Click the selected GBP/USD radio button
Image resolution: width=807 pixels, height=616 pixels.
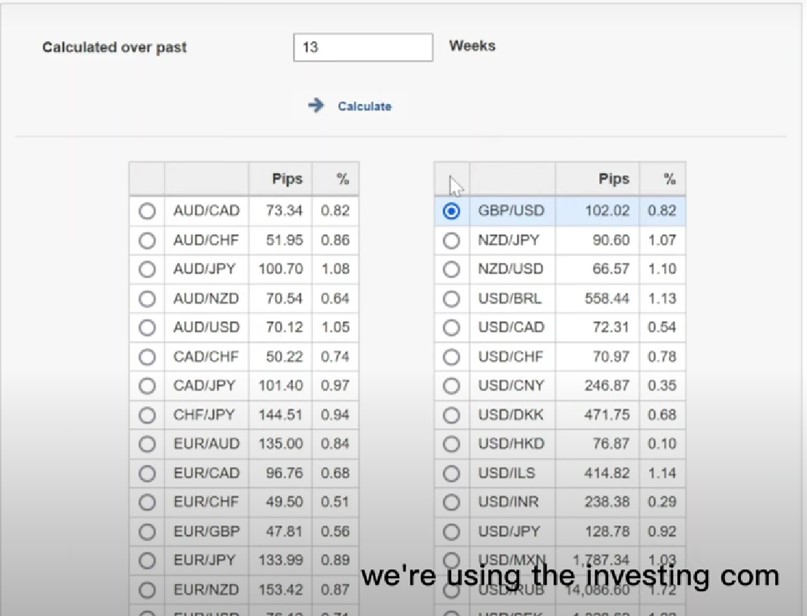tap(451, 211)
